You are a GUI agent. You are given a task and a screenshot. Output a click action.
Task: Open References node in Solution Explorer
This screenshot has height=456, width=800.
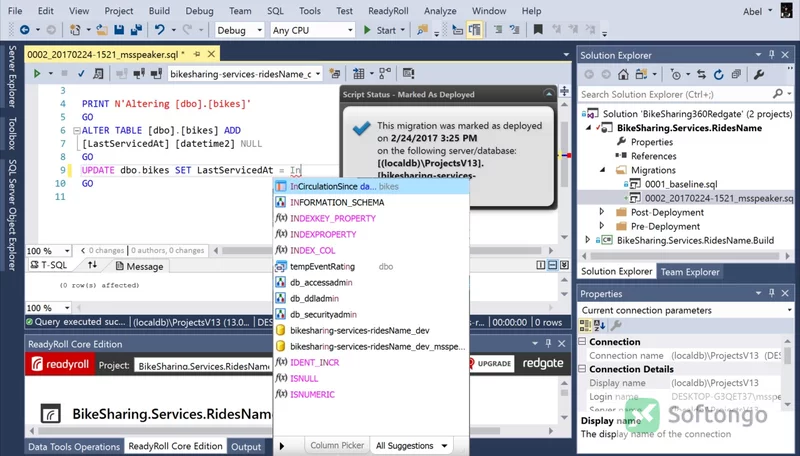click(x=653, y=156)
